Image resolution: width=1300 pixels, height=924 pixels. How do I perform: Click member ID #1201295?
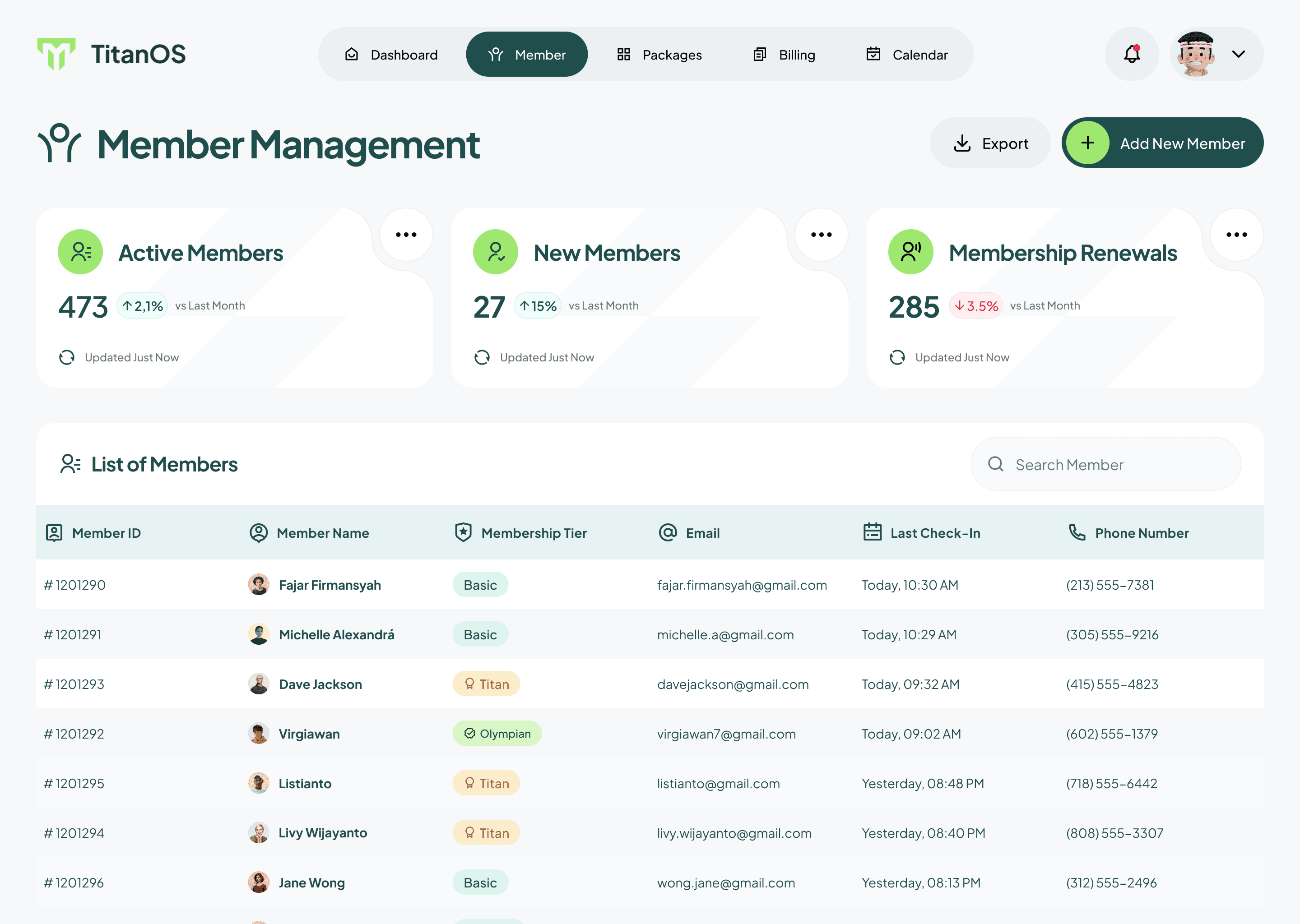pyautogui.click(x=74, y=784)
